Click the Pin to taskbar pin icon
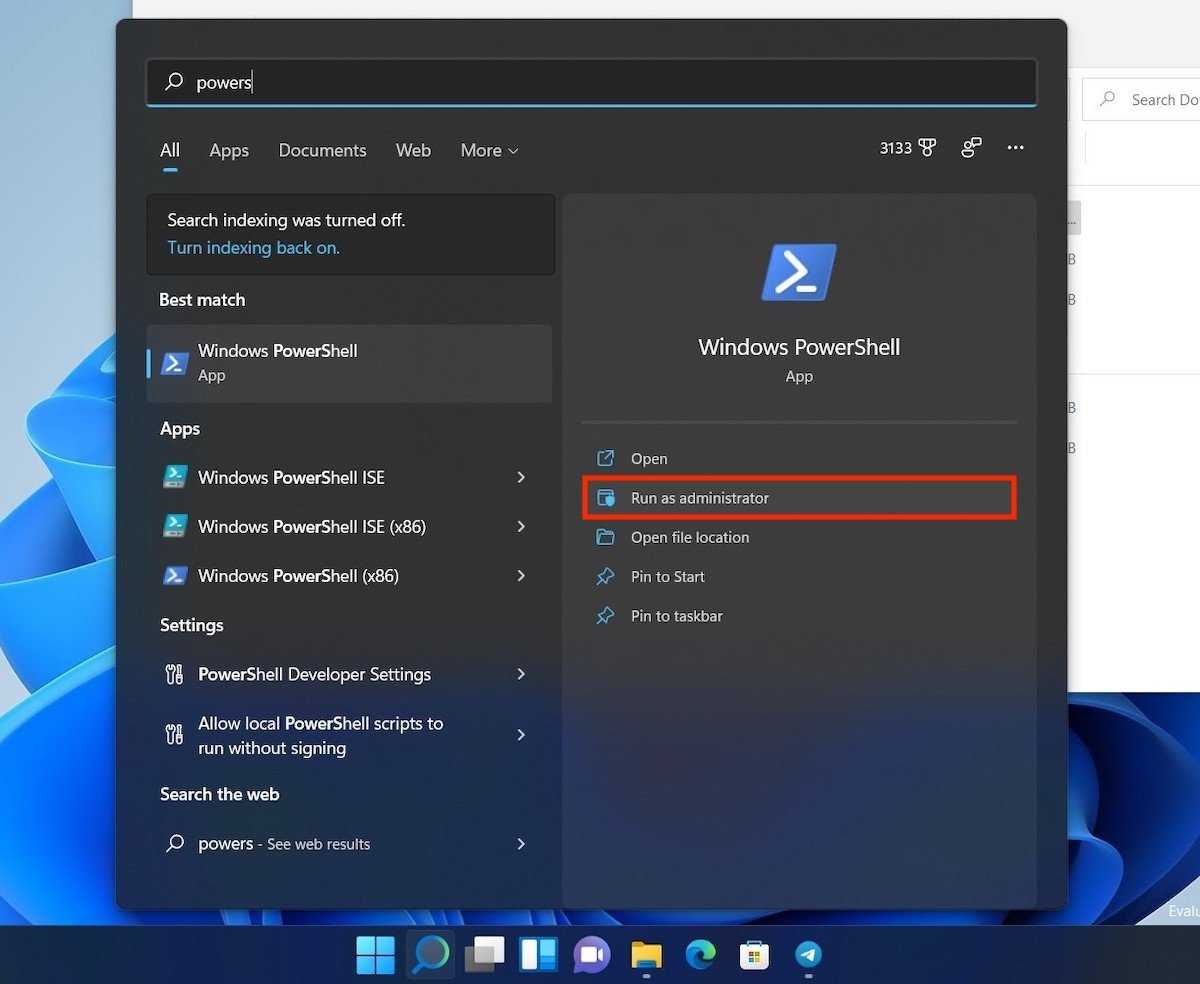This screenshot has height=984, width=1200. click(x=605, y=616)
